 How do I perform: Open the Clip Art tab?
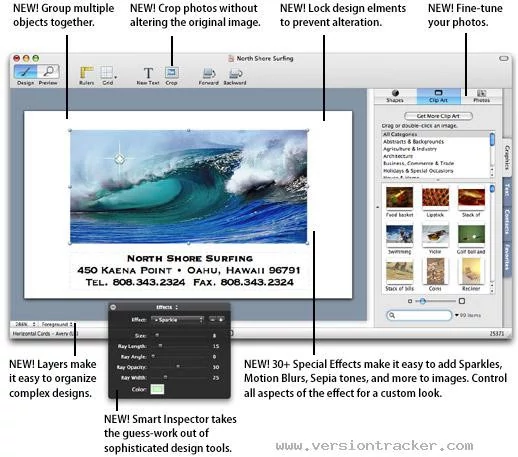438,96
